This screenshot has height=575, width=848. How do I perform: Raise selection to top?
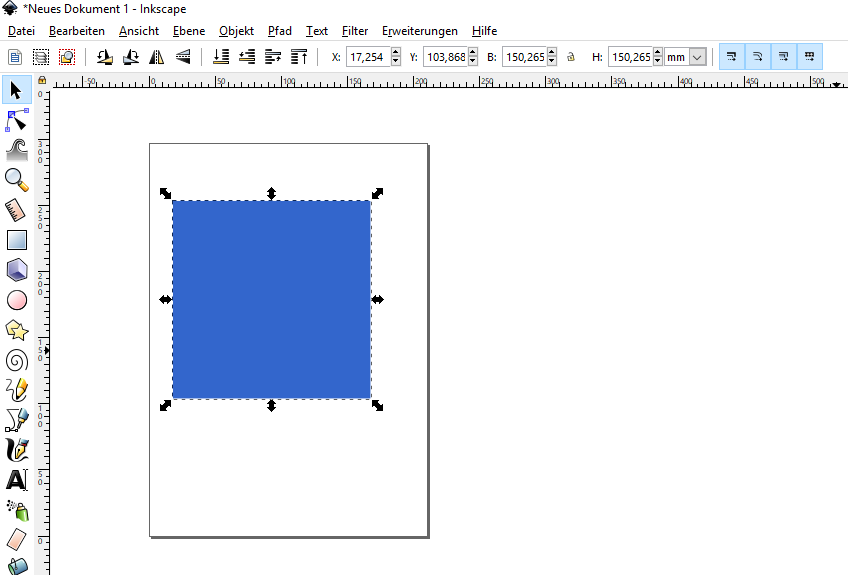(x=299, y=57)
